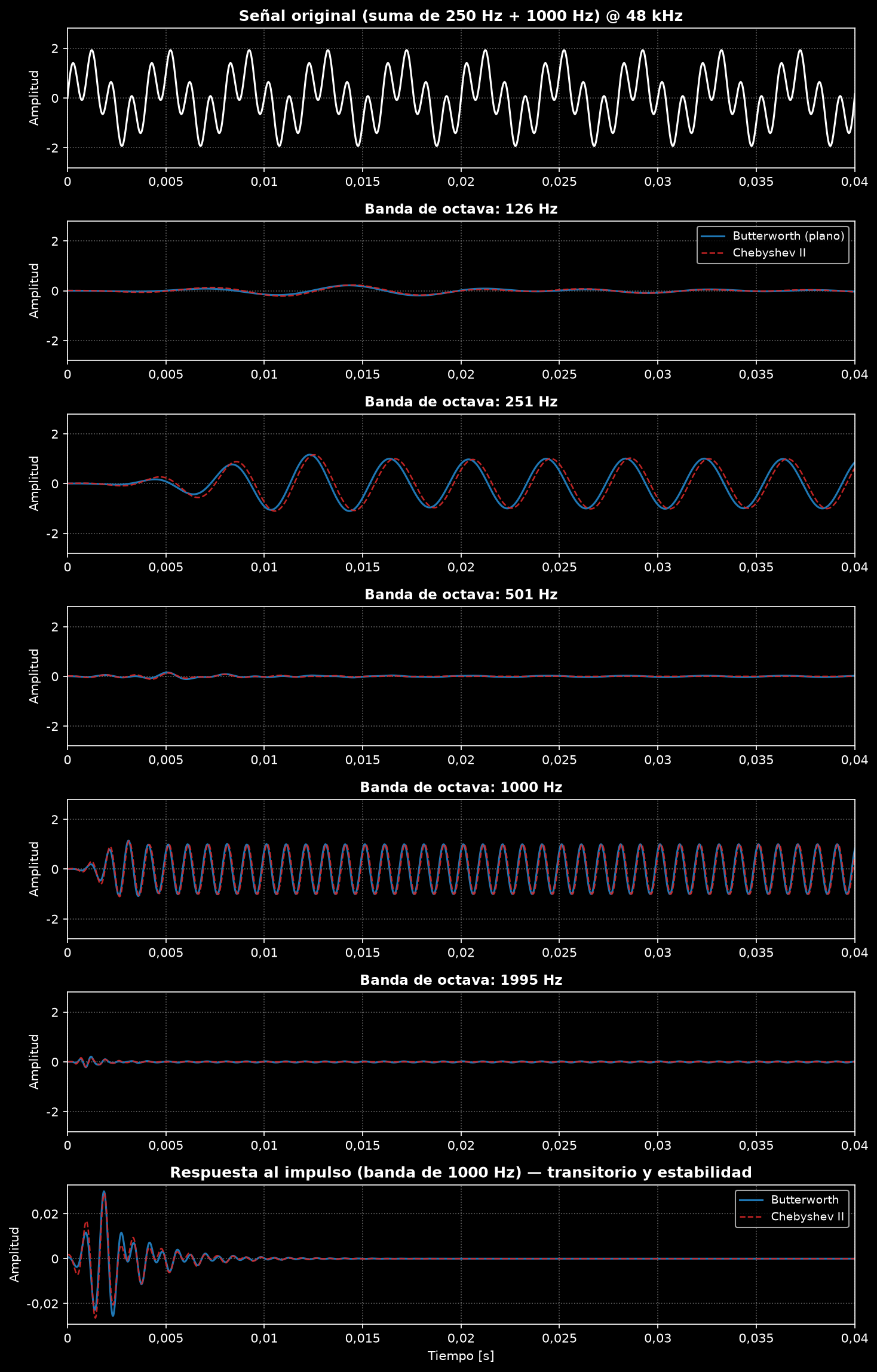877x1372 pixels.
Task: Click the 'Banda de octava: 251 Hz' title
Action: [461, 402]
